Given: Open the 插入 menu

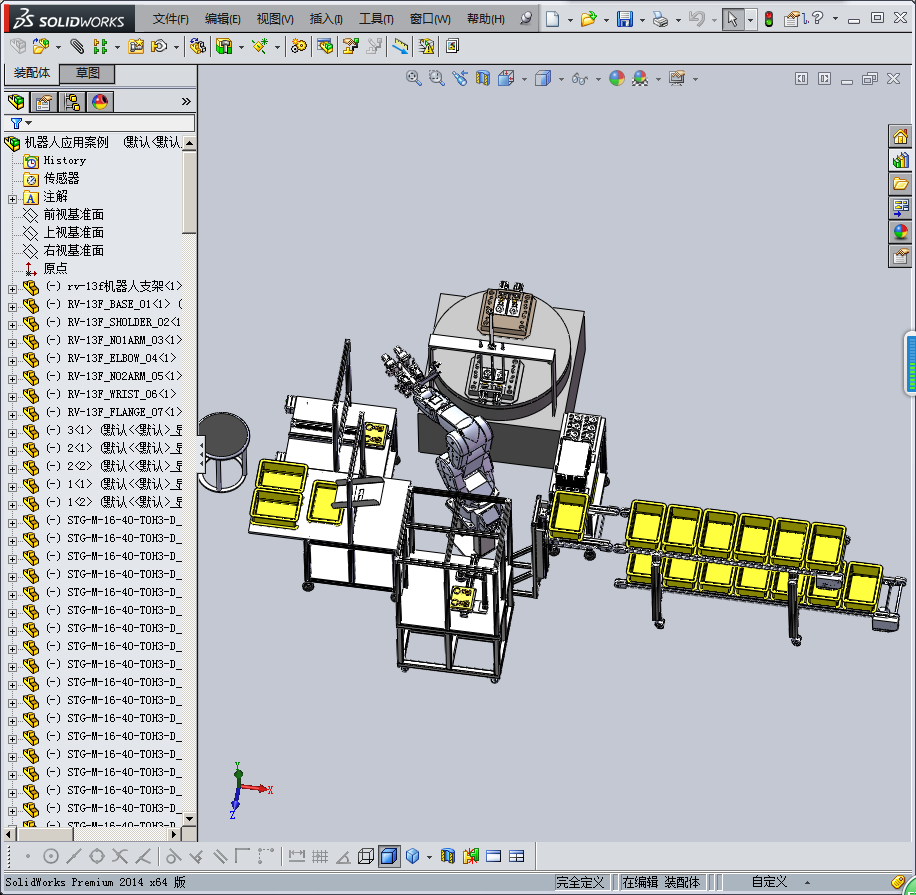Looking at the screenshot, I should point(326,19).
